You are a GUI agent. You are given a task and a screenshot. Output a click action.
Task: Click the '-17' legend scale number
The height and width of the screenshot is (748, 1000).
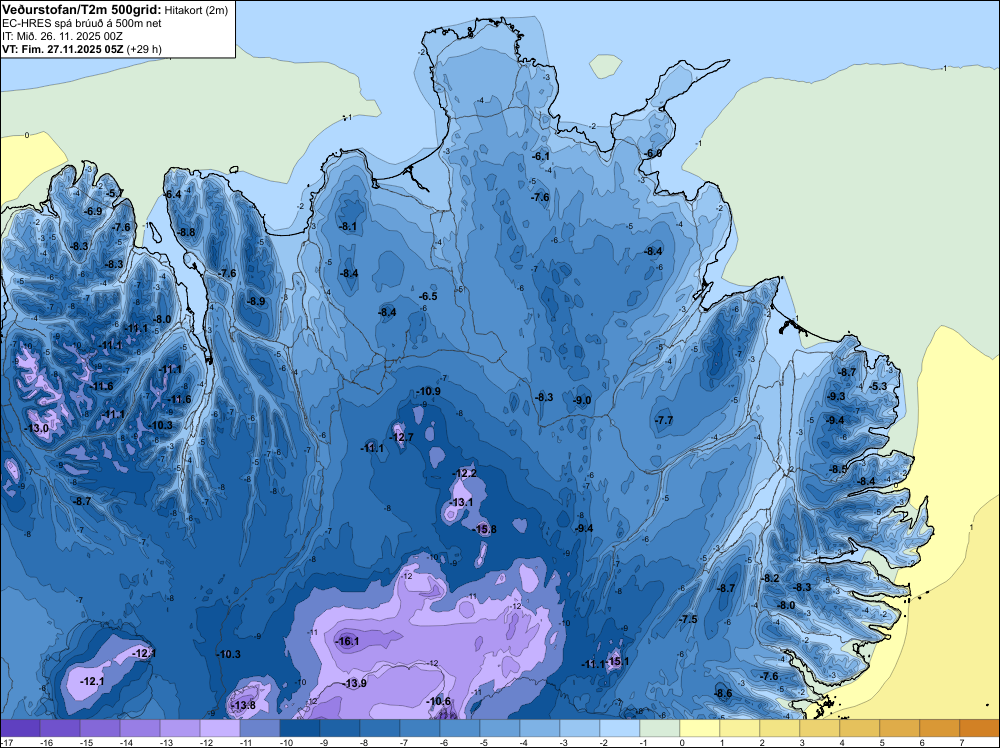tap(6, 742)
